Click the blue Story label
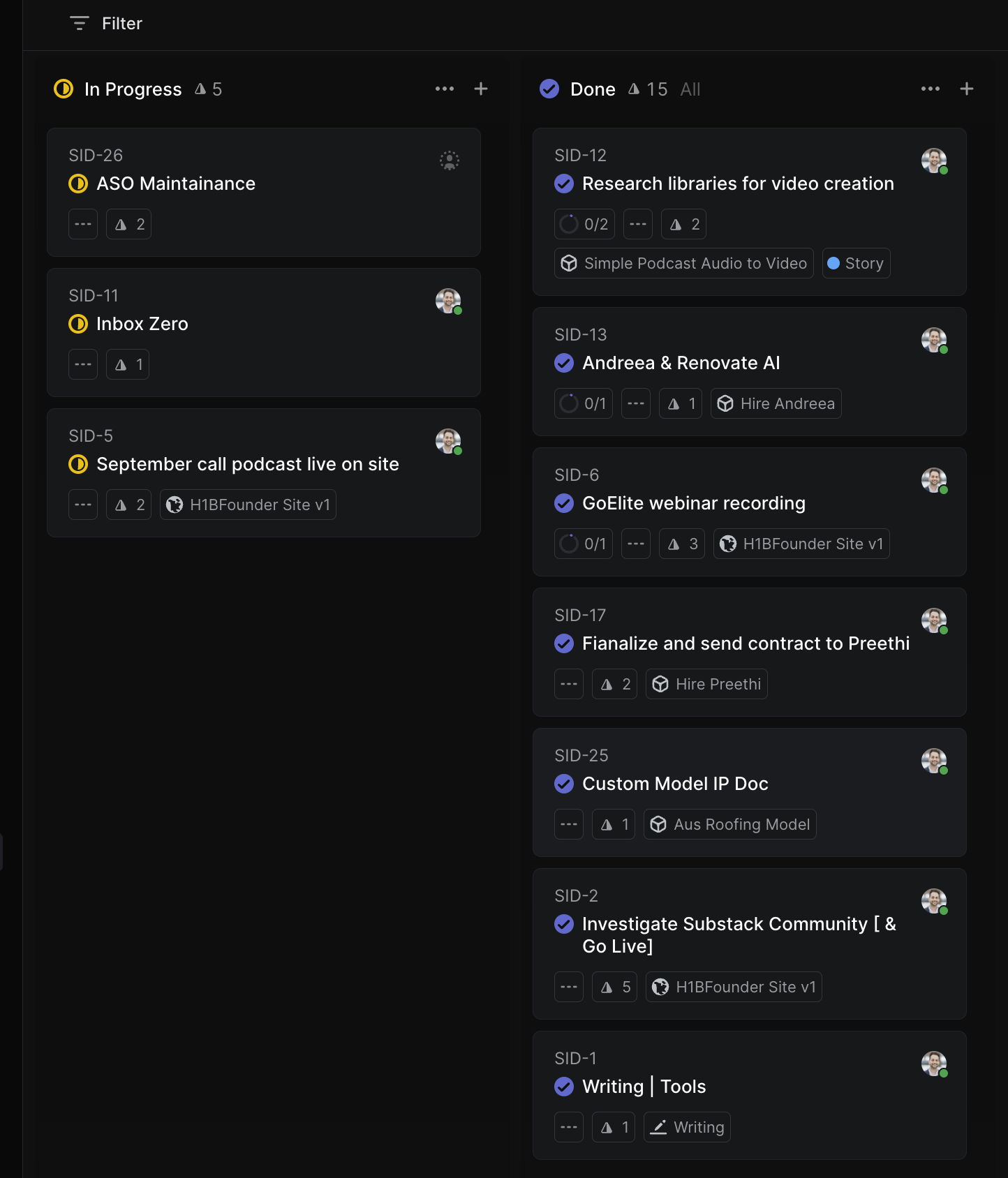1008x1178 pixels. 857,263
